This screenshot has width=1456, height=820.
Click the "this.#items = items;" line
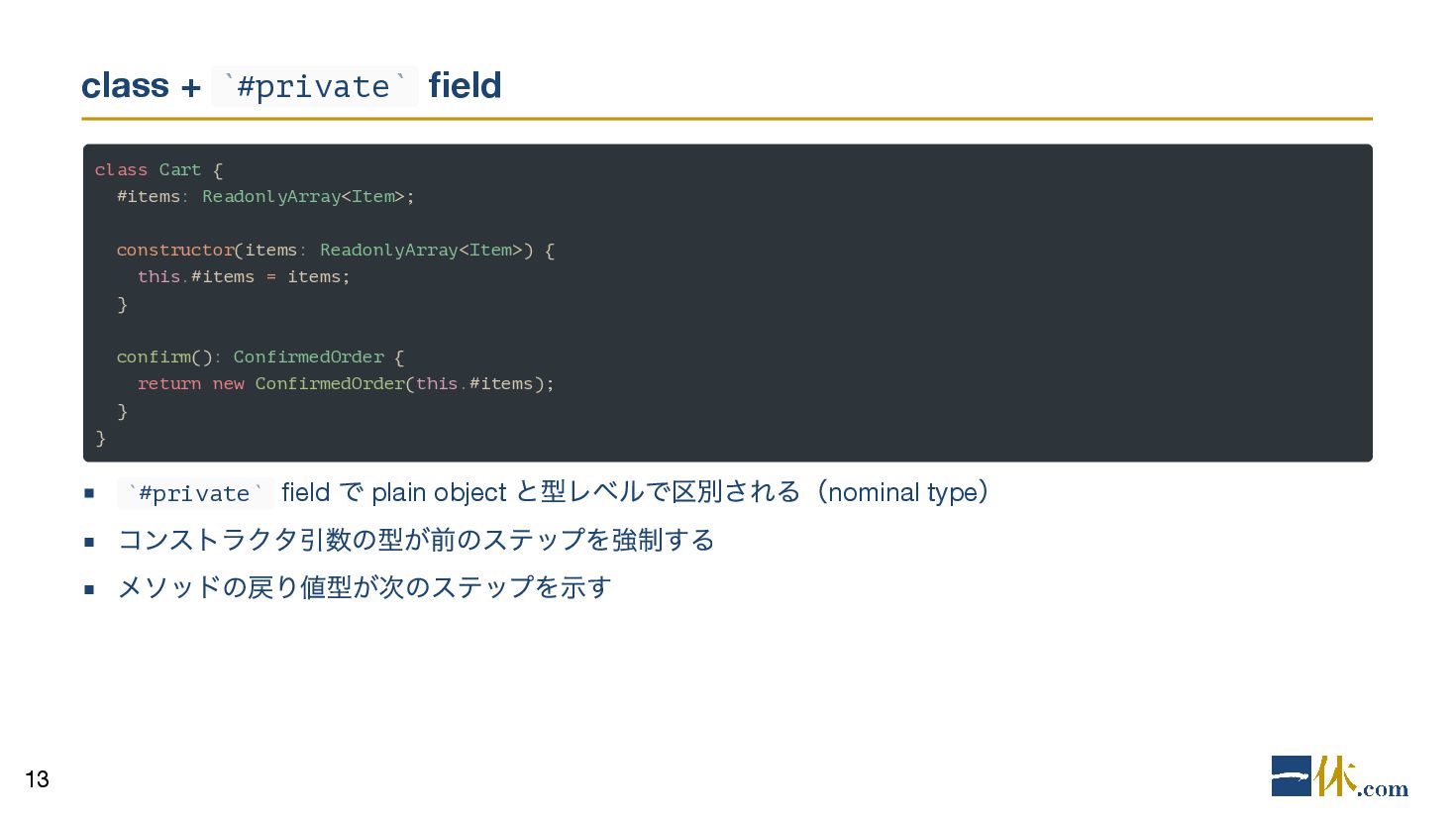244,277
